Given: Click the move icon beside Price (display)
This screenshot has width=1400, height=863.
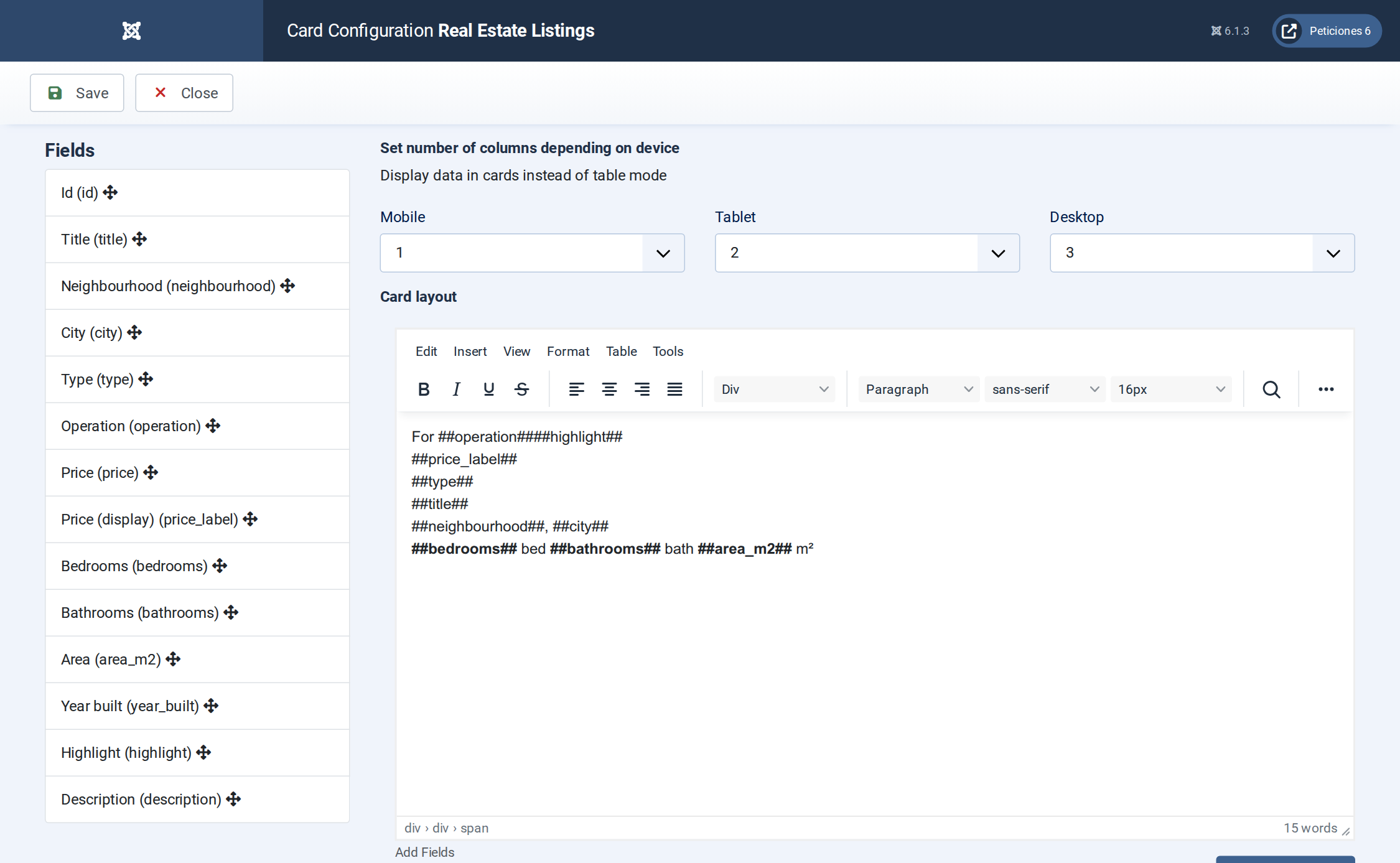Looking at the screenshot, I should [250, 519].
